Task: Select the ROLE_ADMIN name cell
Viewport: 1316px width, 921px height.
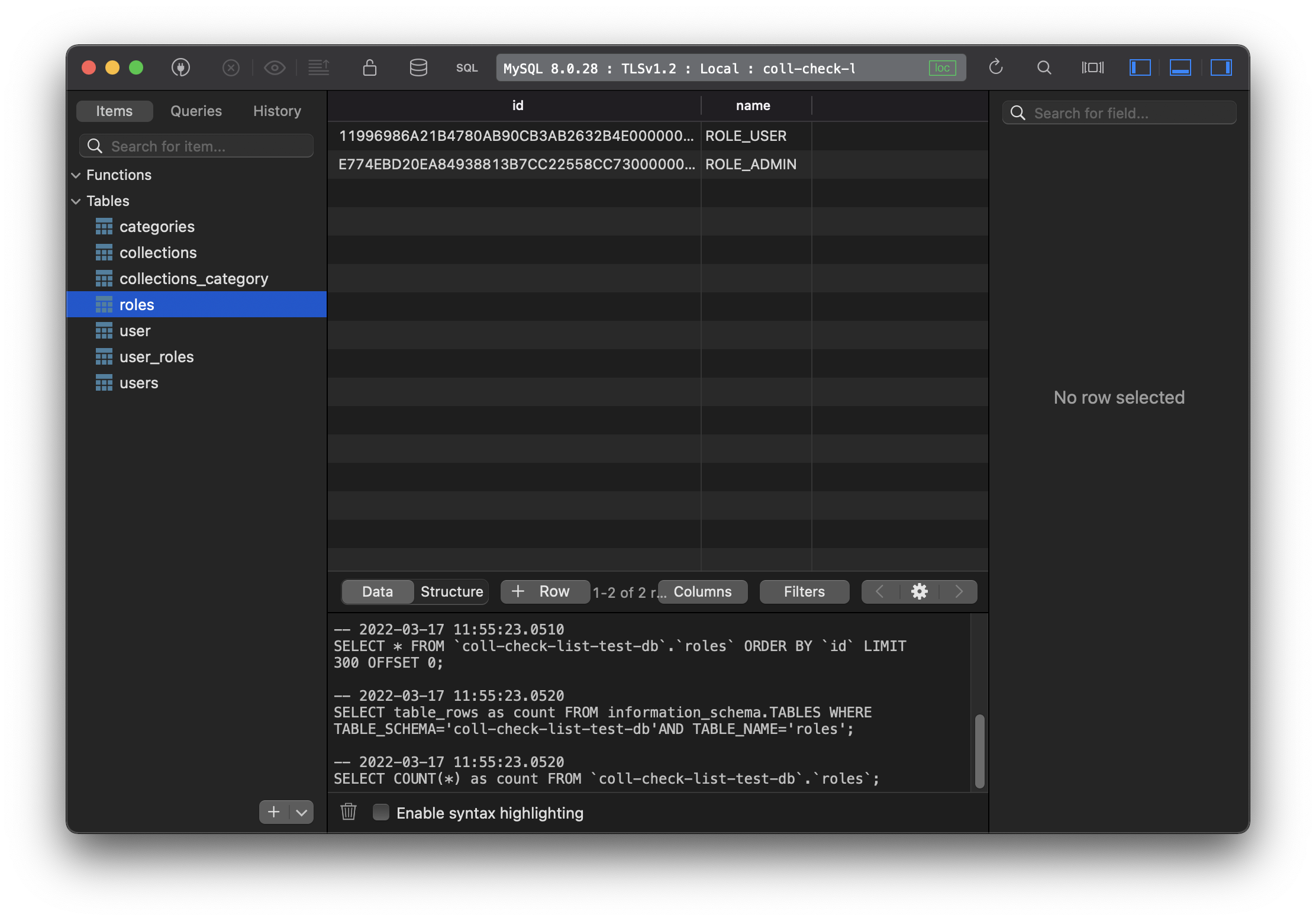Action: coord(756,165)
